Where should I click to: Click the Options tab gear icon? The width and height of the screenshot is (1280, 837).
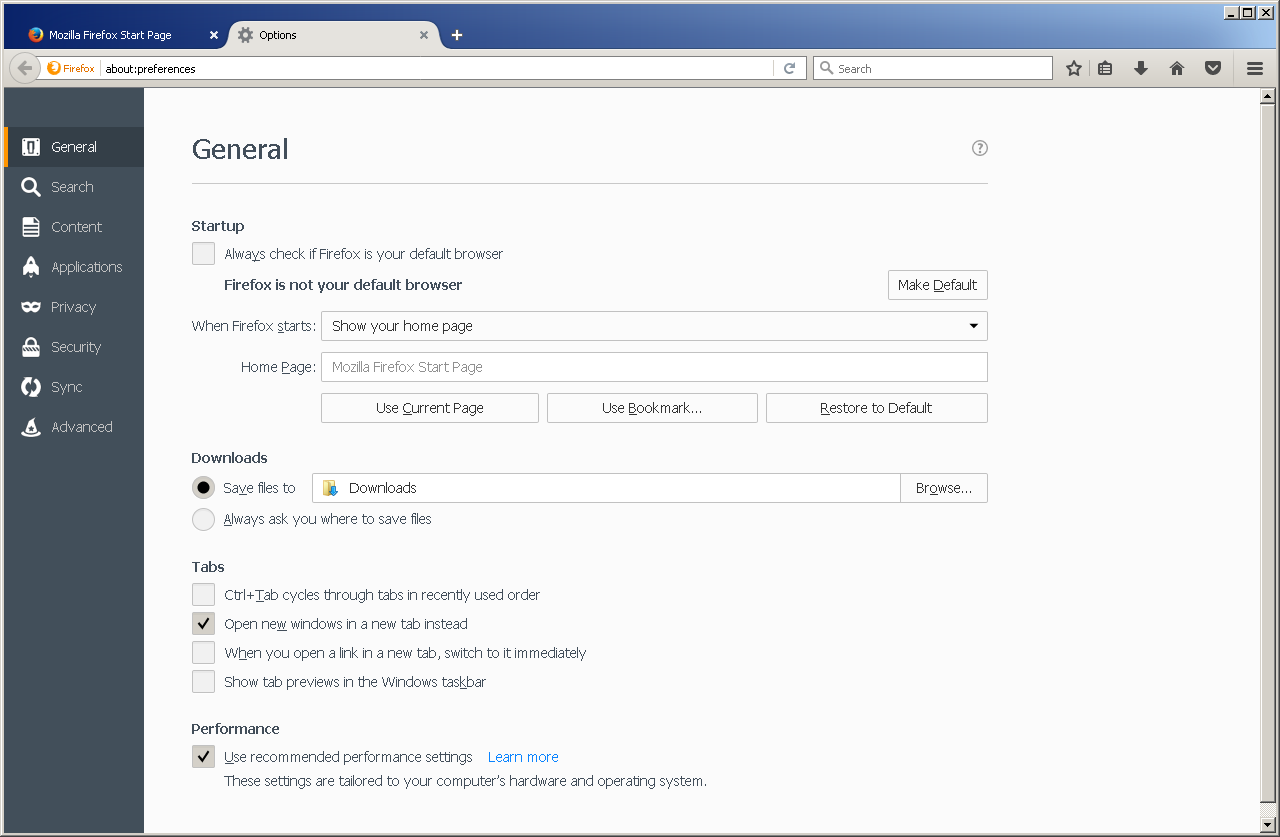(246, 35)
